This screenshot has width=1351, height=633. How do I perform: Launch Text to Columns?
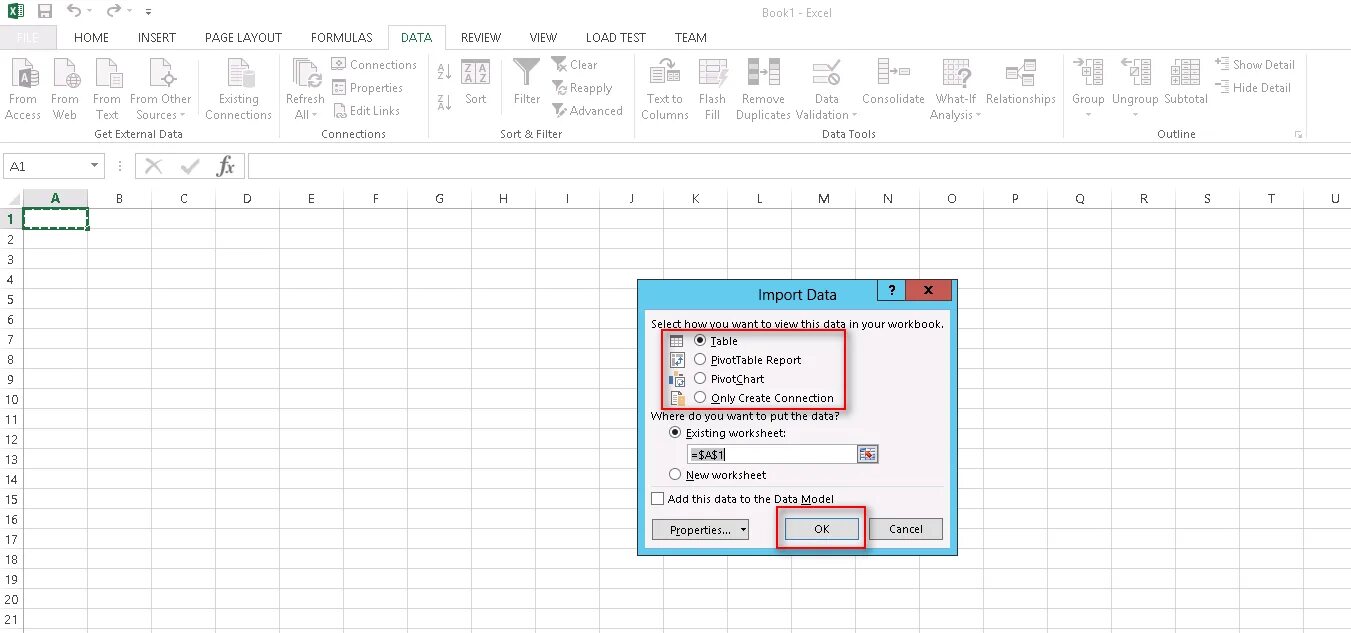click(665, 88)
